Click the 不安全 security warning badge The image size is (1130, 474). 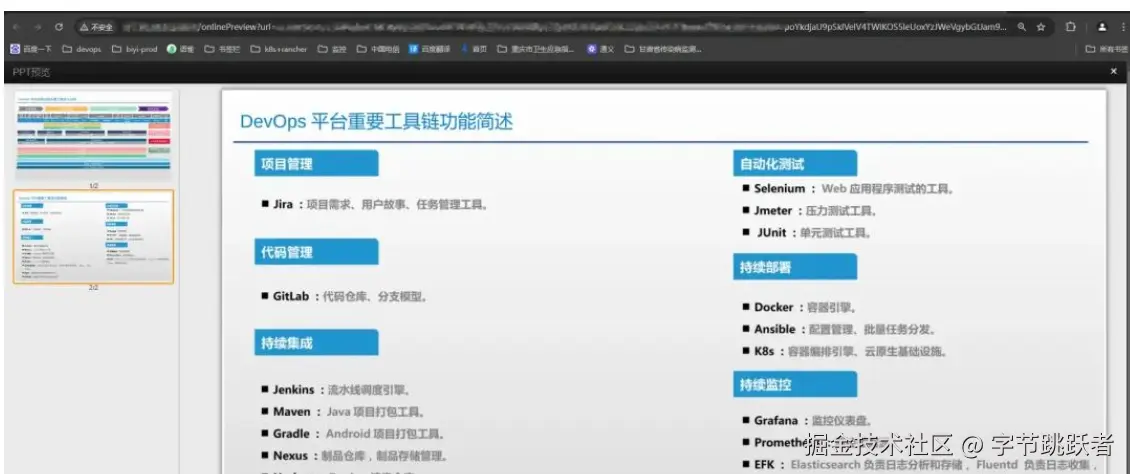coord(97,27)
